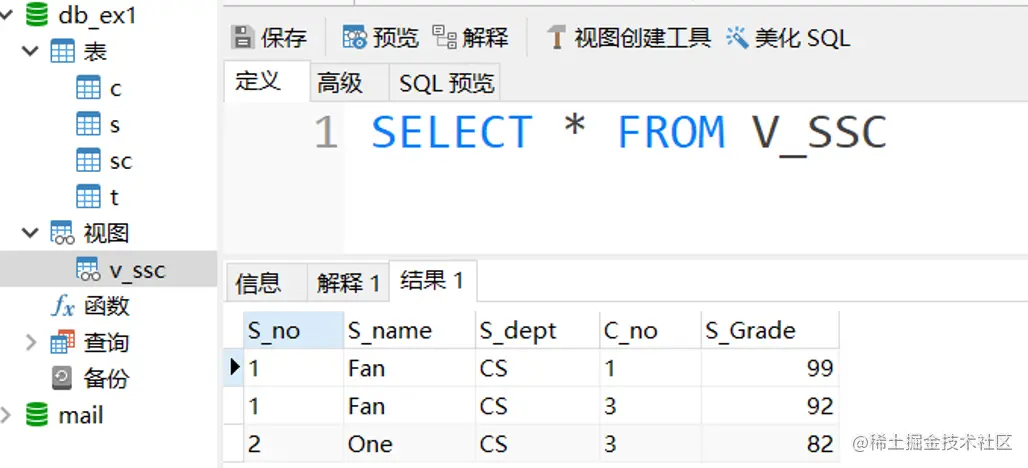Click the Explain (解释) toolbar icon
The height and width of the screenshot is (468, 1028).
pos(444,38)
